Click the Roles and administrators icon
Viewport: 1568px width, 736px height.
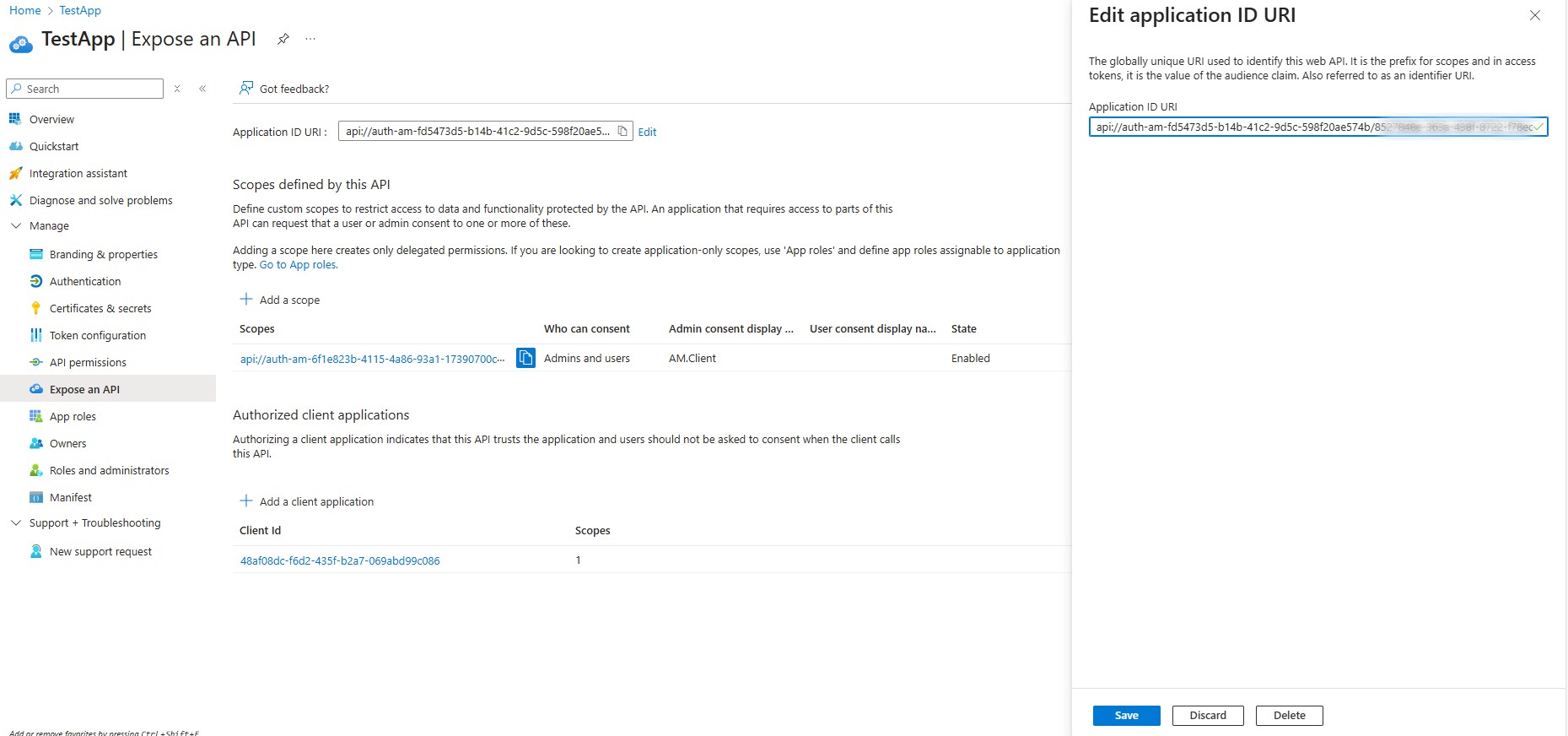click(35, 470)
